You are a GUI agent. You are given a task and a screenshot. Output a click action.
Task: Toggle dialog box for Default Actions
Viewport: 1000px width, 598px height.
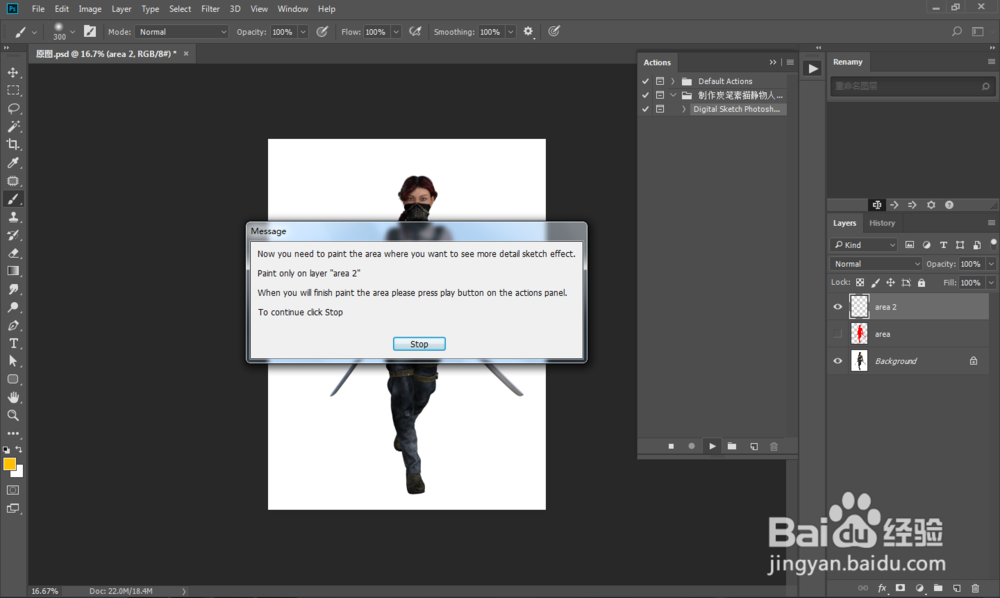(x=660, y=81)
